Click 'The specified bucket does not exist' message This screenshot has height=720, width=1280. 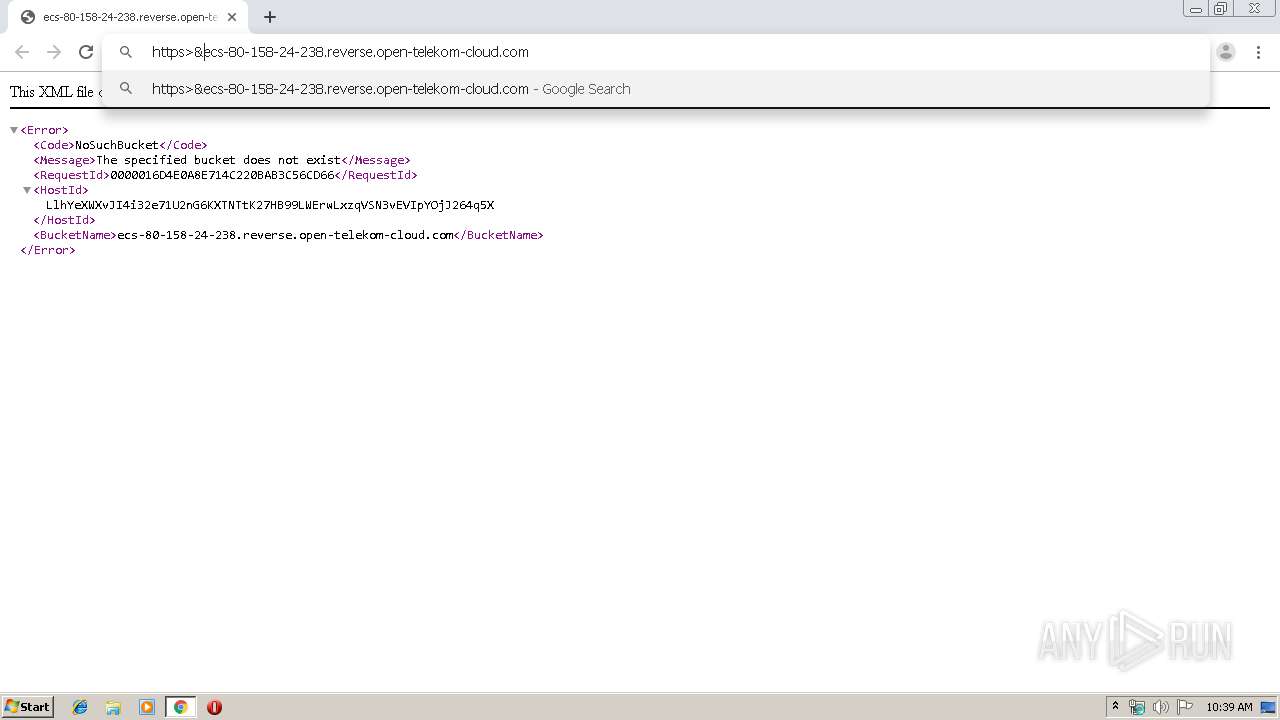[x=218, y=160]
